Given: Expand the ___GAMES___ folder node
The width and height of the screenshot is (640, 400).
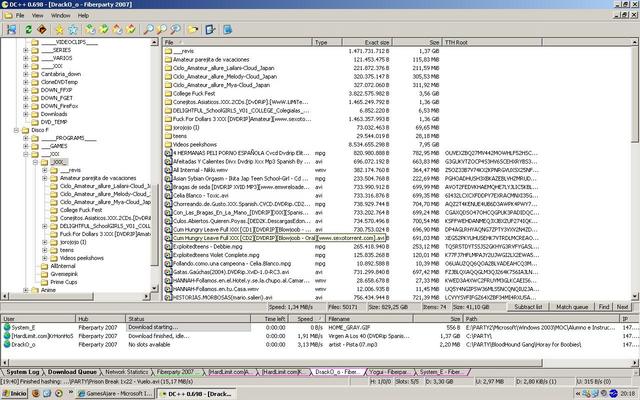Looking at the screenshot, I should [26, 146].
